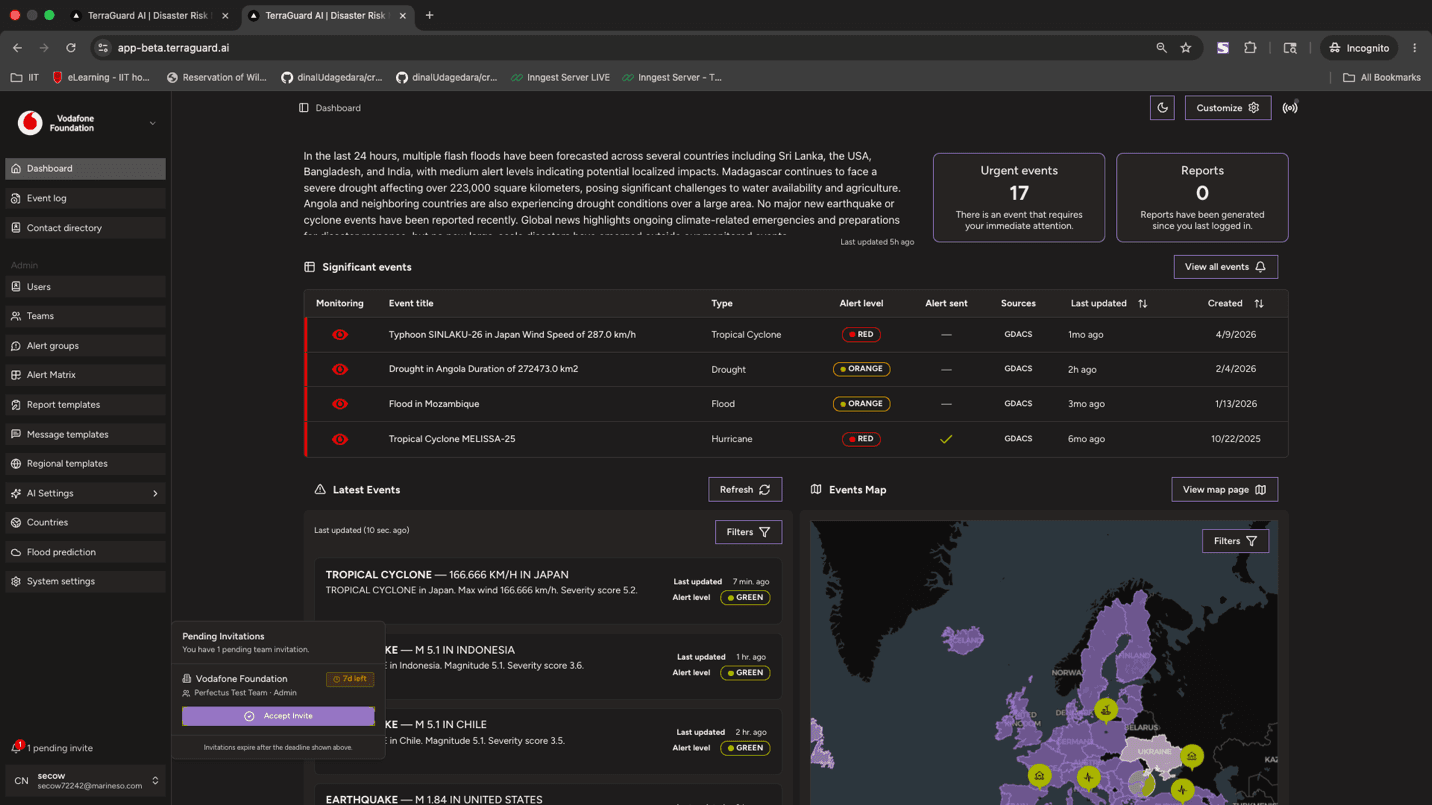Screen dimensions: 1432x805
Task: Click the Regional templates globe icon
Action: point(16,464)
